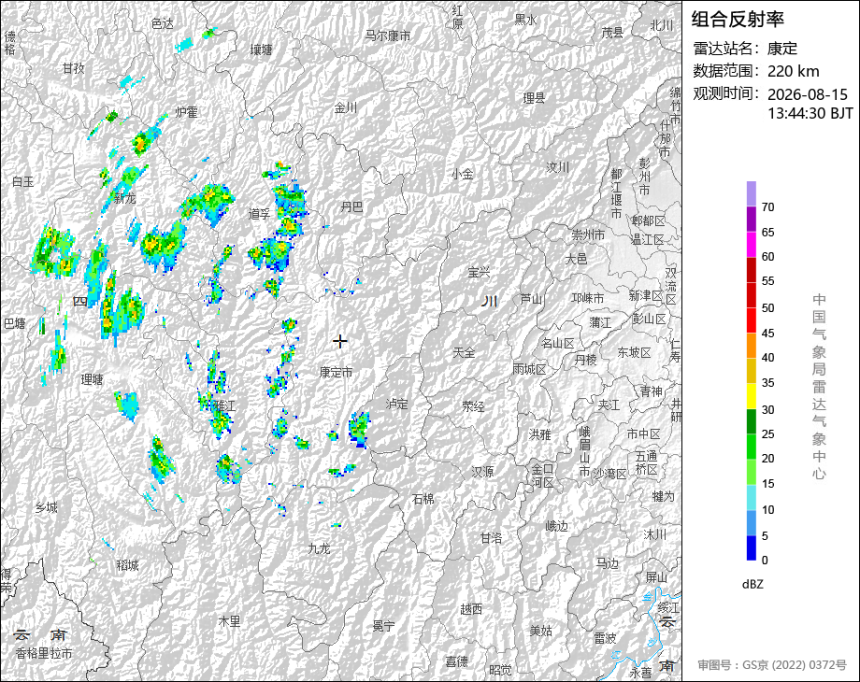This screenshot has width=860, height=682.
Task: Click the 木里 county label
Action: point(229,621)
